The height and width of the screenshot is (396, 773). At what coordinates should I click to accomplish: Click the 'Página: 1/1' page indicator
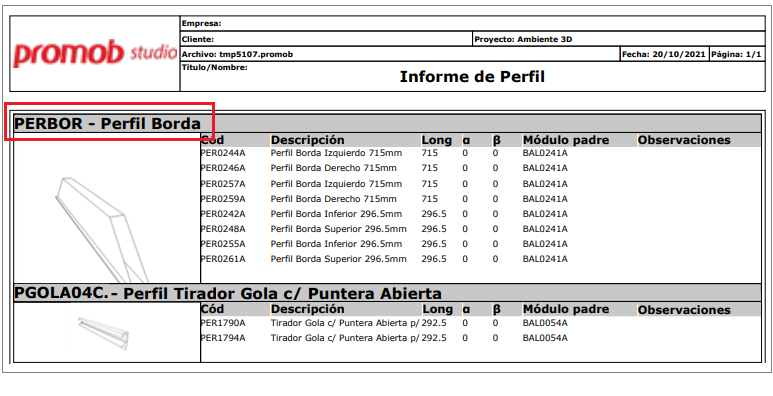pyautogui.click(x=737, y=54)
